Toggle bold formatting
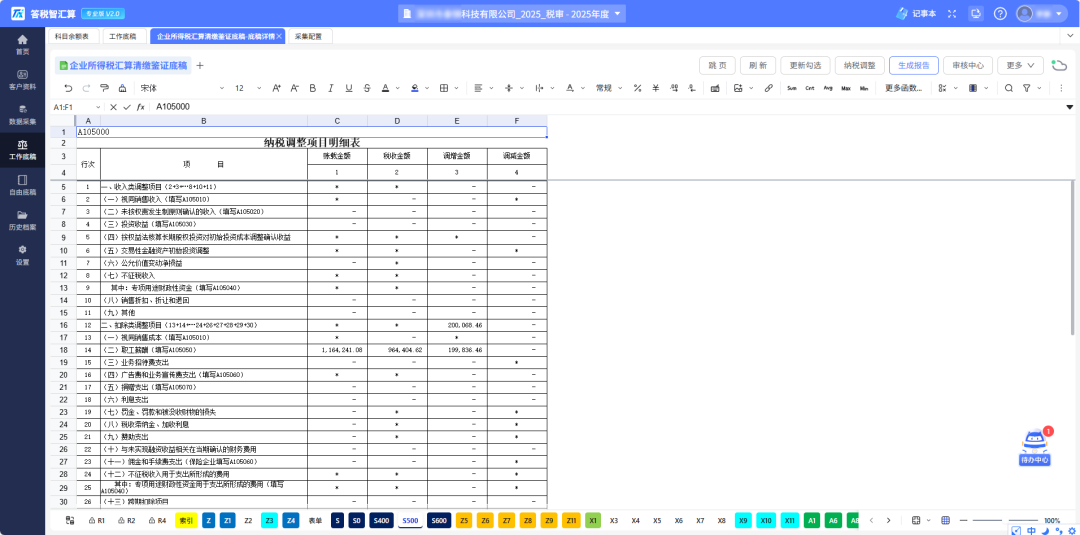Screen dimensions: 1080x535 click(312, 88)
